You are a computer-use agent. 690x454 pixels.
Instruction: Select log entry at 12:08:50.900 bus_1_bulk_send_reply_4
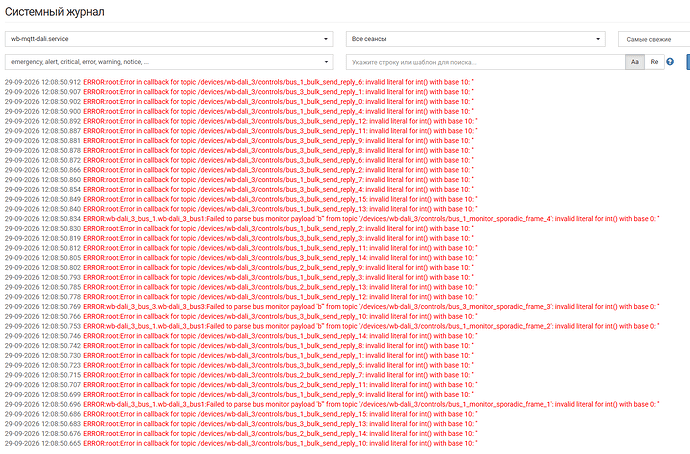(239, 111)
